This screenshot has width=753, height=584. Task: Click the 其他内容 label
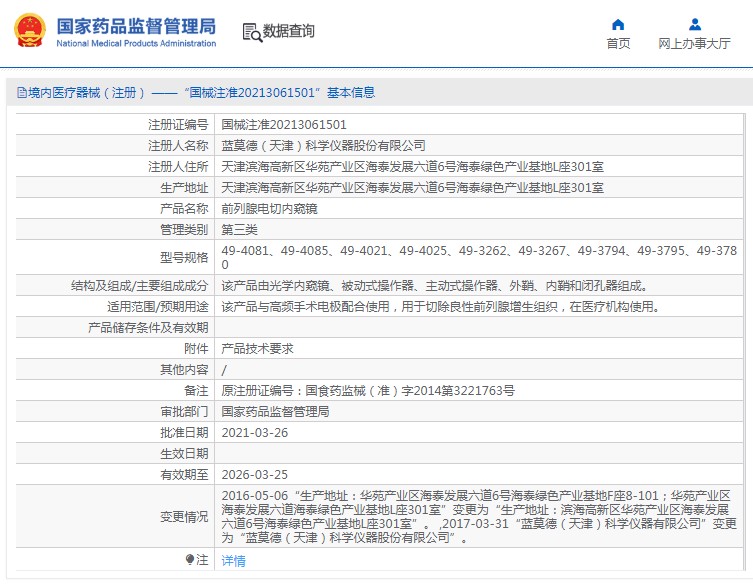pos(184,369)
